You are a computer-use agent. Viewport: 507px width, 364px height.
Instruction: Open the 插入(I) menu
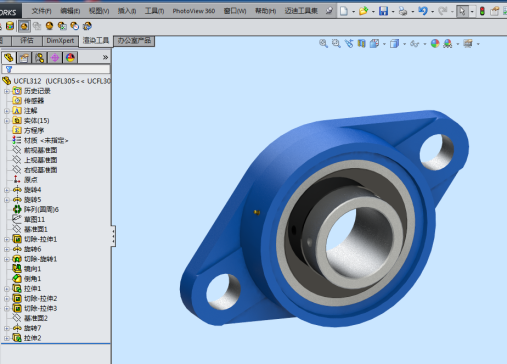tap(127, 11)
